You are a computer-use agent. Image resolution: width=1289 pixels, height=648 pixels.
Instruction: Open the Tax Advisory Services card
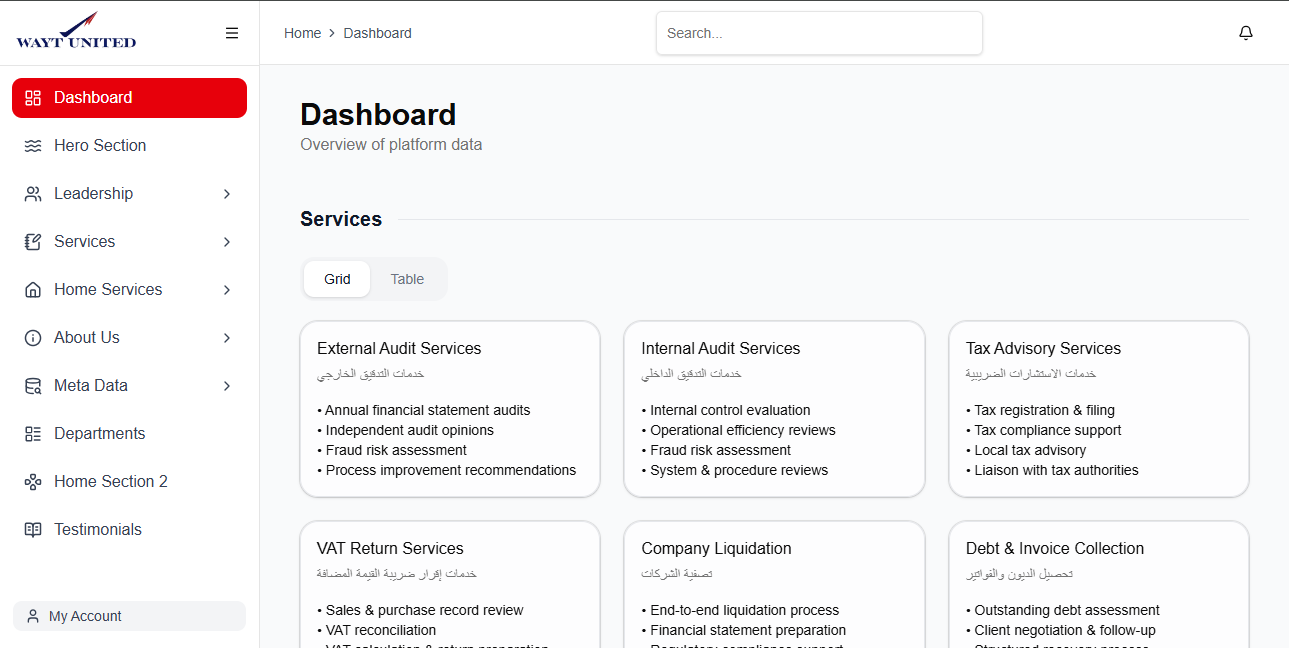(1099, 409)
